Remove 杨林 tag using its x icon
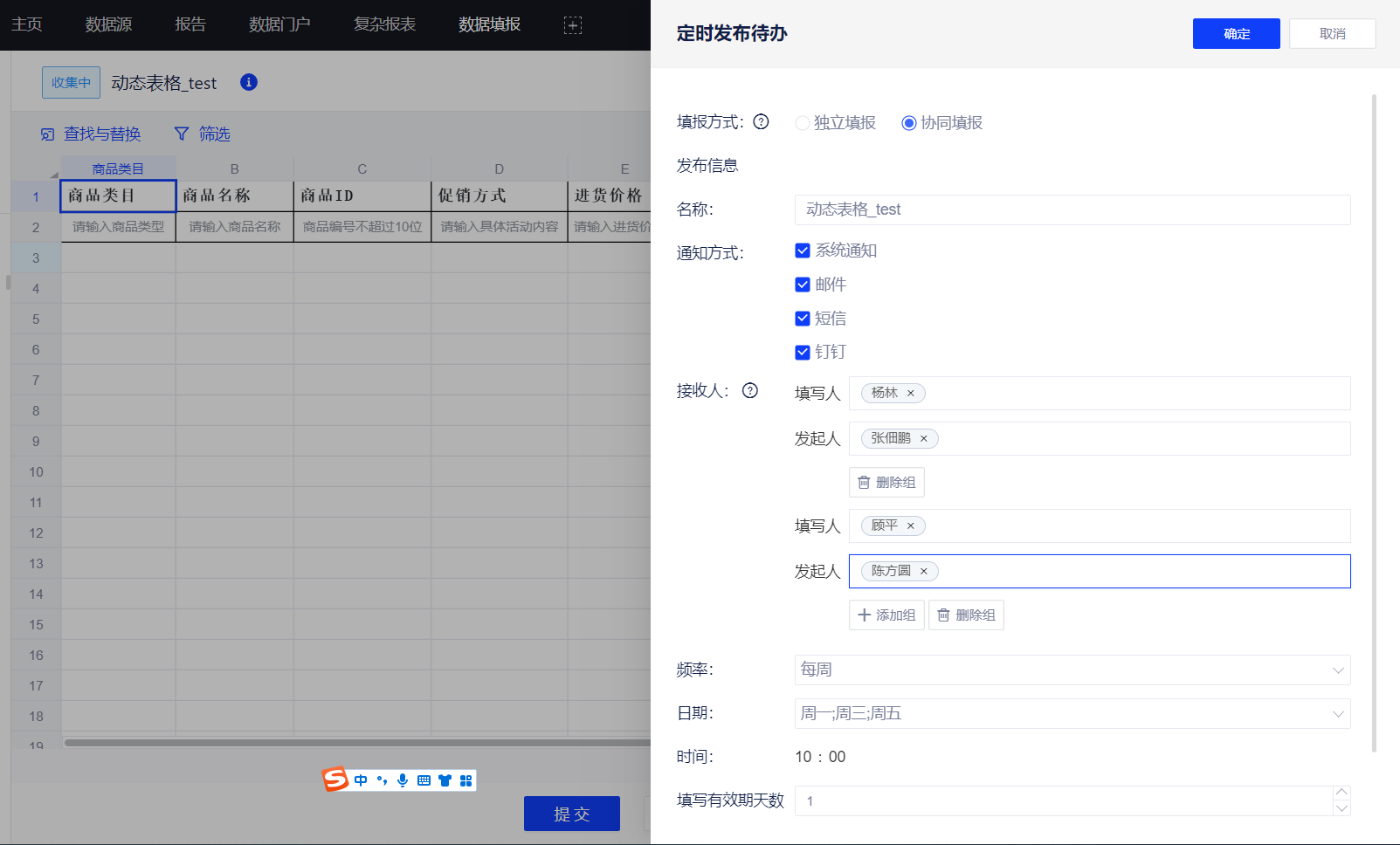 click(910, 394)
